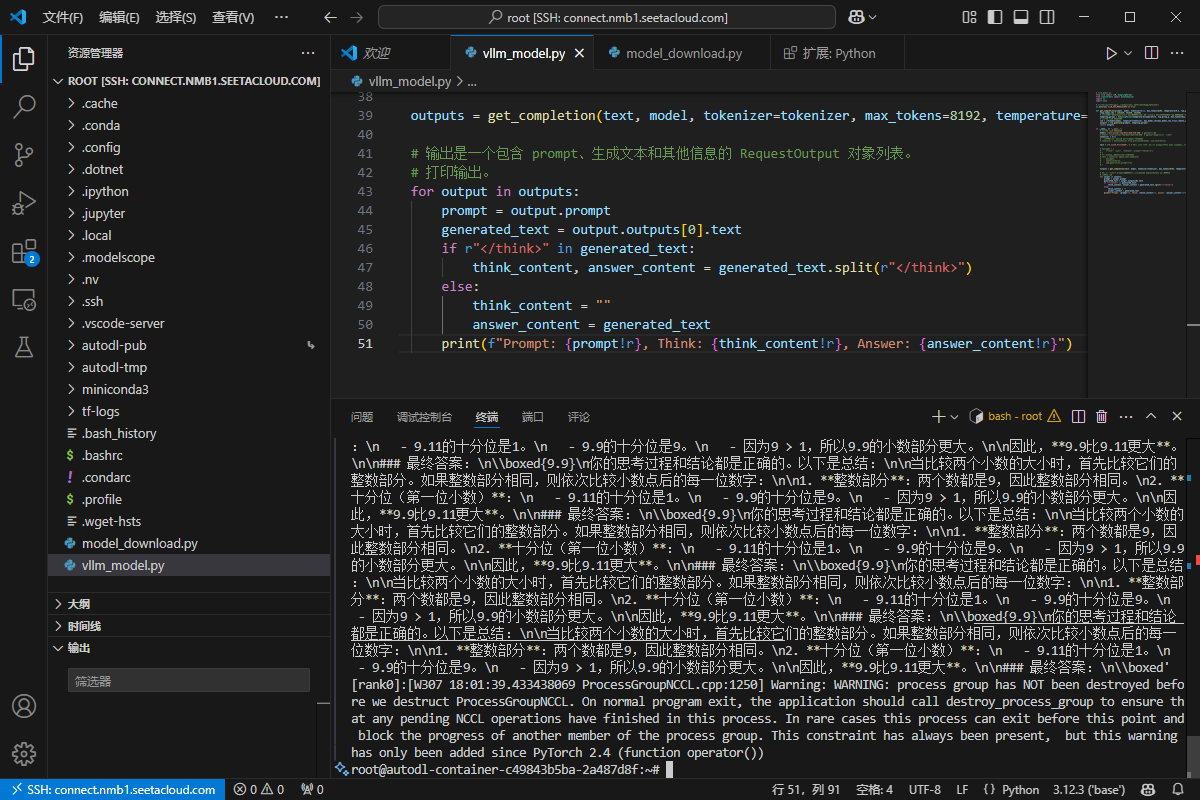Open terminal panel More Actions ellipsis
The height and width of the screenshot is (800, 1200).
tap(1124, 416)
